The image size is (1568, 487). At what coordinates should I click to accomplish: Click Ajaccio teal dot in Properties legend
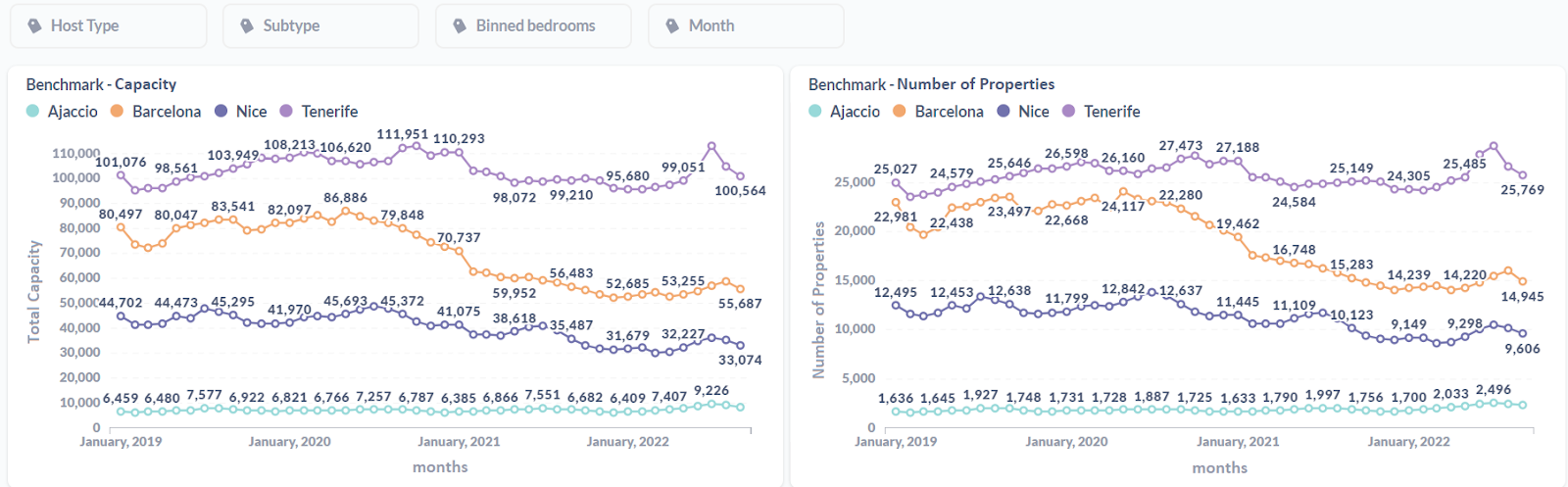click(815, 111)
